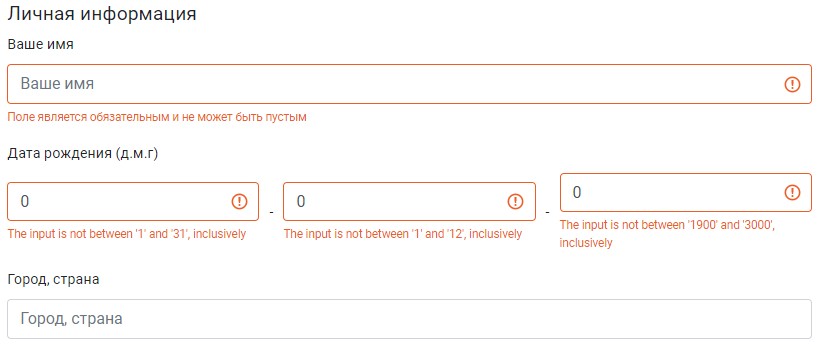
Task: Click the error icon in Ваше имя field
Action: tap(792, 84)
